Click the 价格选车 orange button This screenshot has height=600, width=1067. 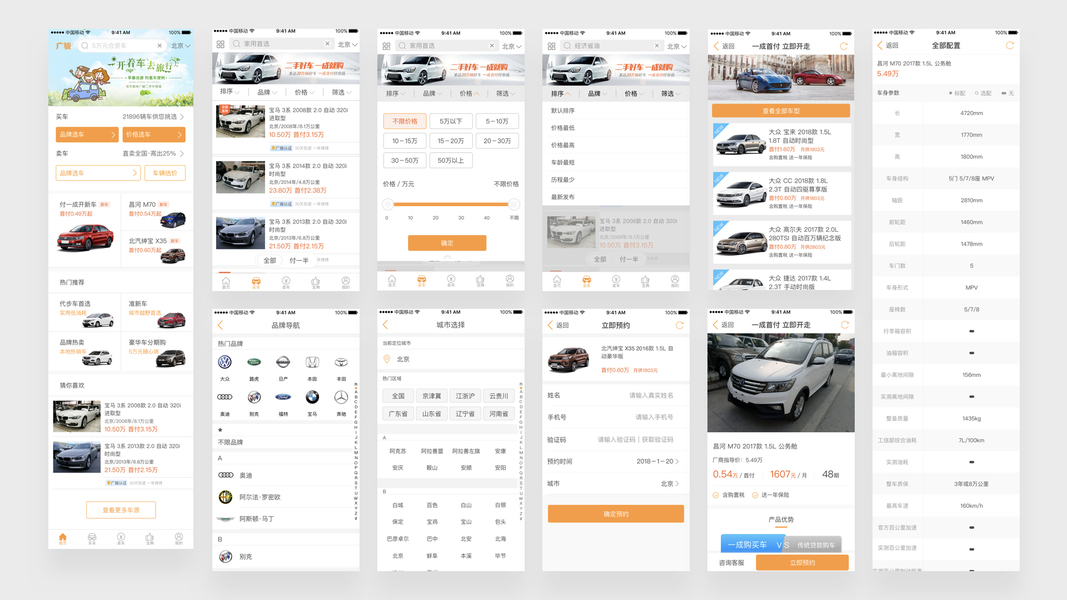(x=154, y=135)
